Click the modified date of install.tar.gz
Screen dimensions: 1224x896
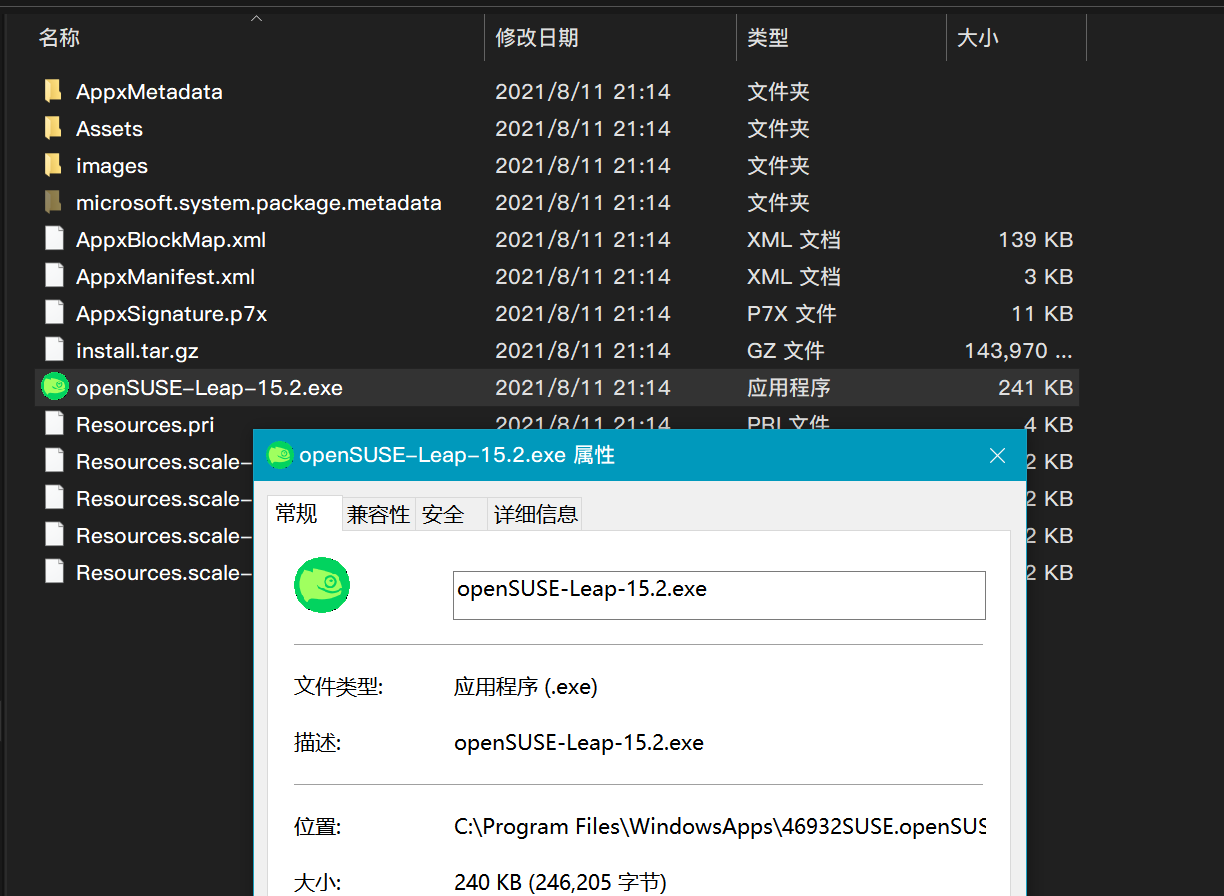point(583,351)
